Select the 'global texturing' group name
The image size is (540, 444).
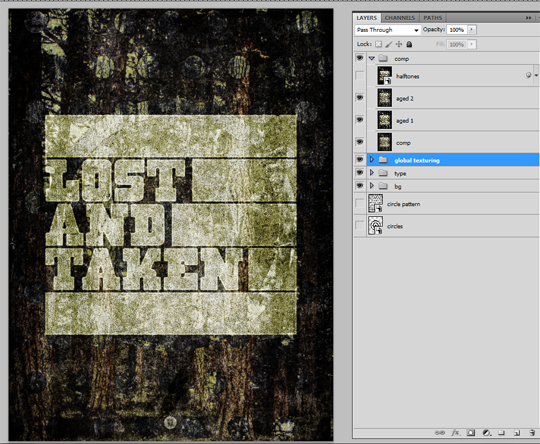click(417, 160)
